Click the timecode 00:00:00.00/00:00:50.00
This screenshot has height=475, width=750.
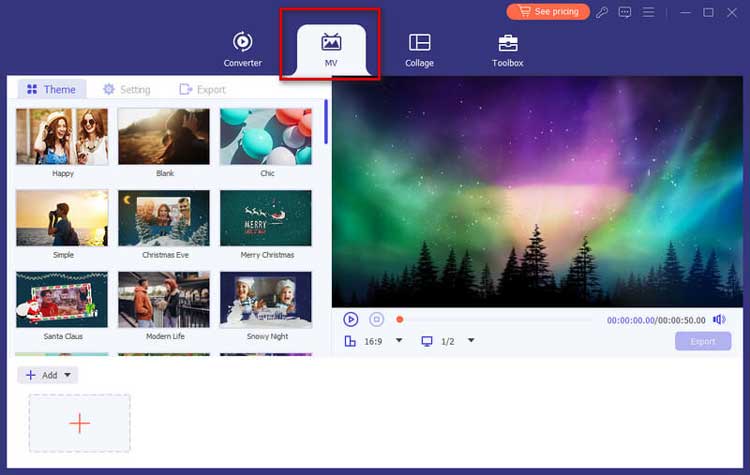[656, 320]
